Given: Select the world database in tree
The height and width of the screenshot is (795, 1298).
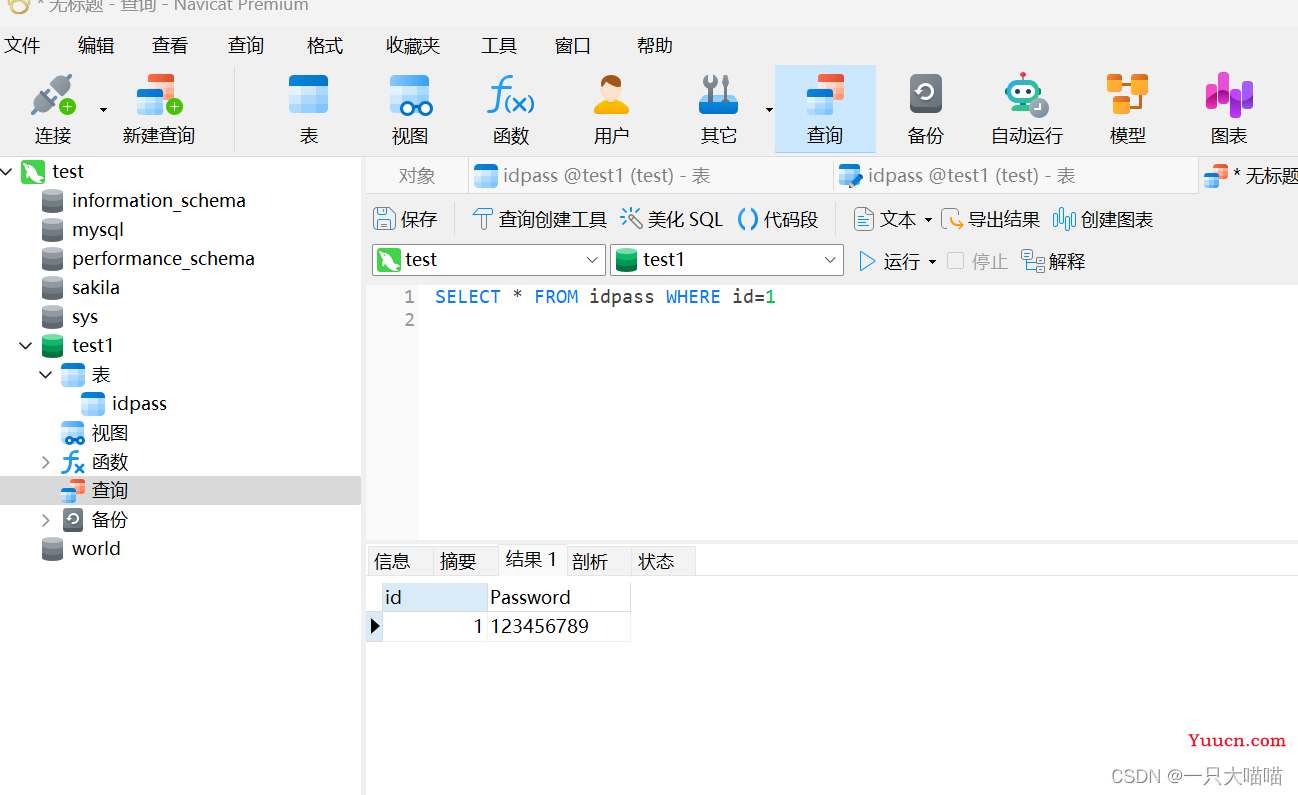Looking at the screenshot, I should pos(95,549).
